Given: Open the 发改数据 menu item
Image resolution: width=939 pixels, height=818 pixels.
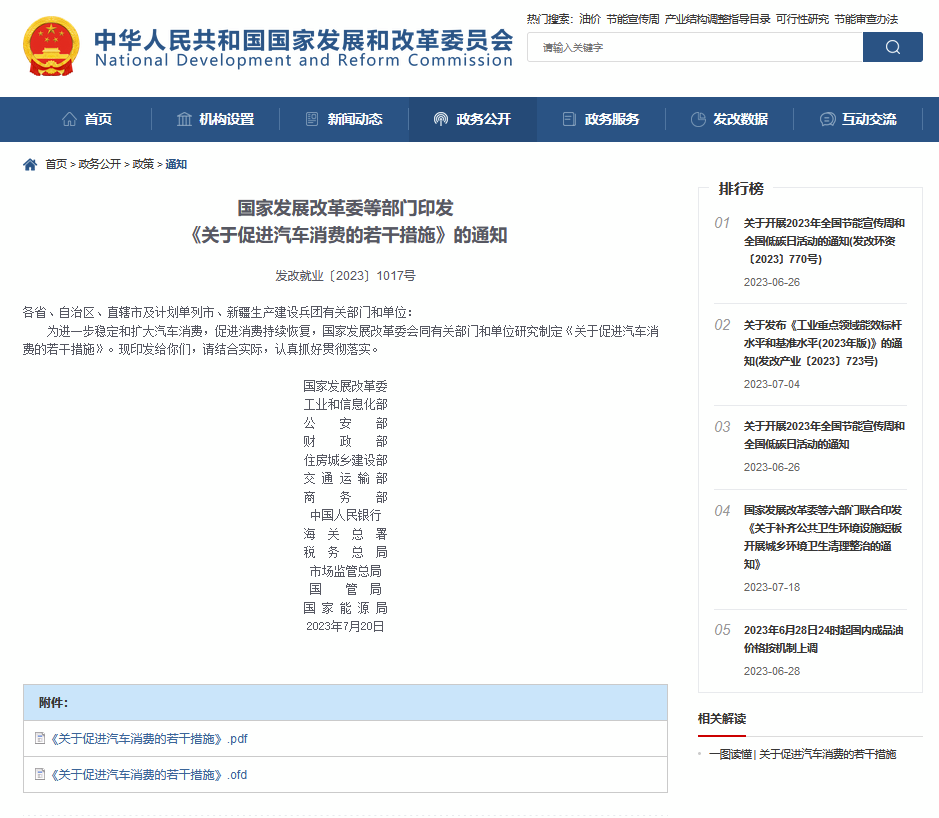Looking at the screenshot, I should click(729, 119).
